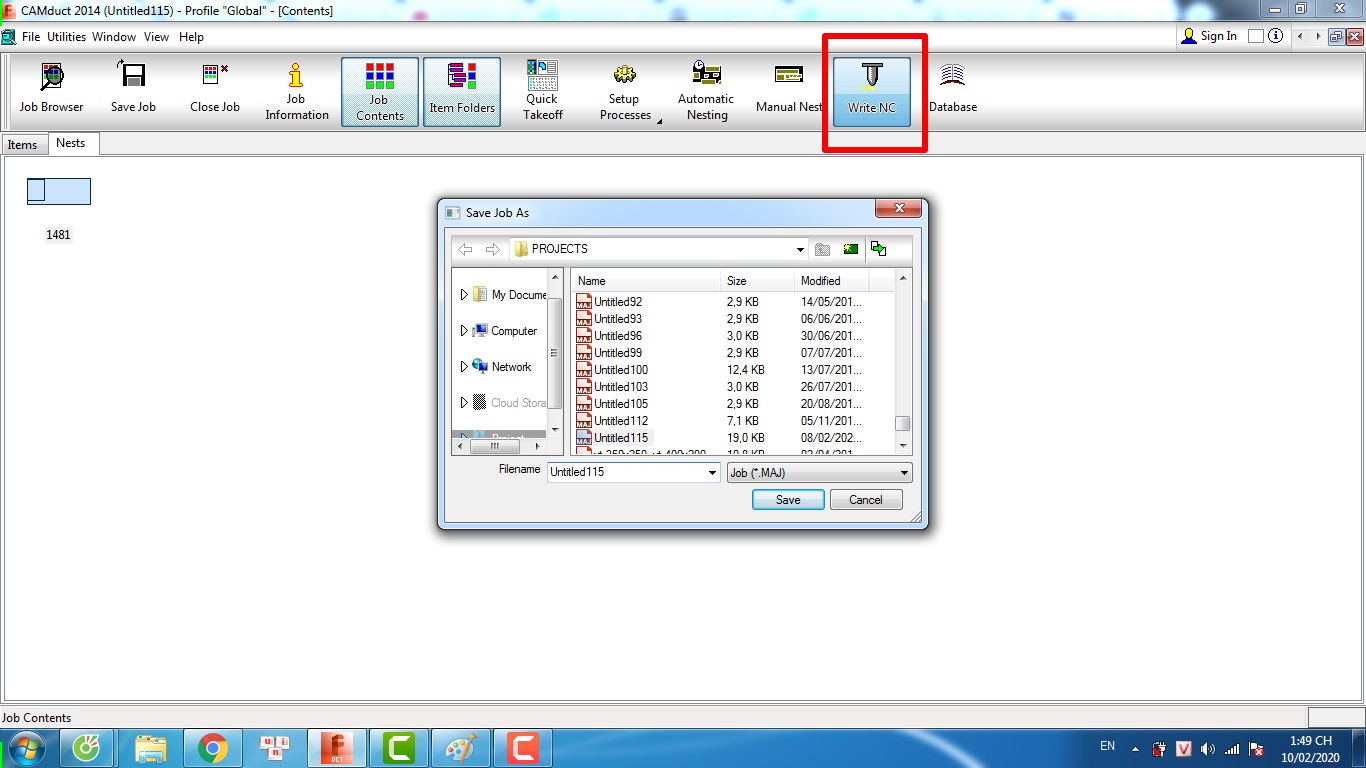
Task: Open the Manual Nest tool
Action: click(788, 90)
